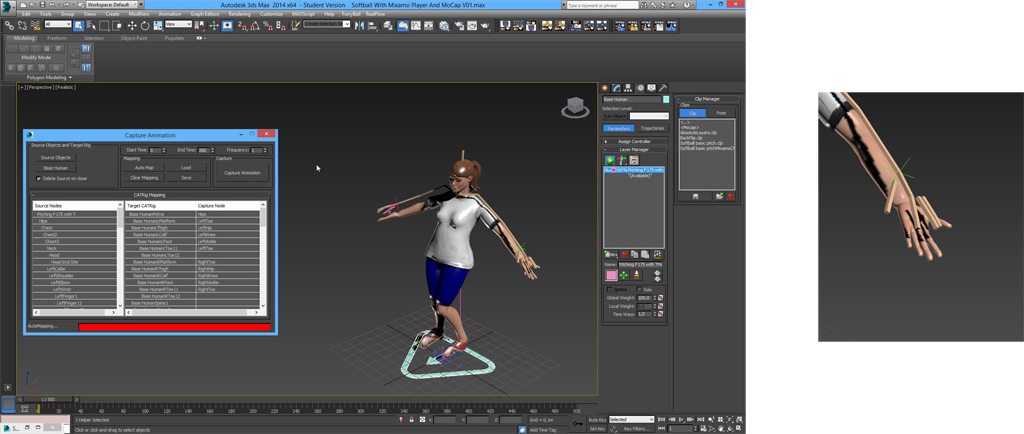Click the Render teapot icon
The height and width of the screenshot is (434, 1024).
click(x=485, y=25)
